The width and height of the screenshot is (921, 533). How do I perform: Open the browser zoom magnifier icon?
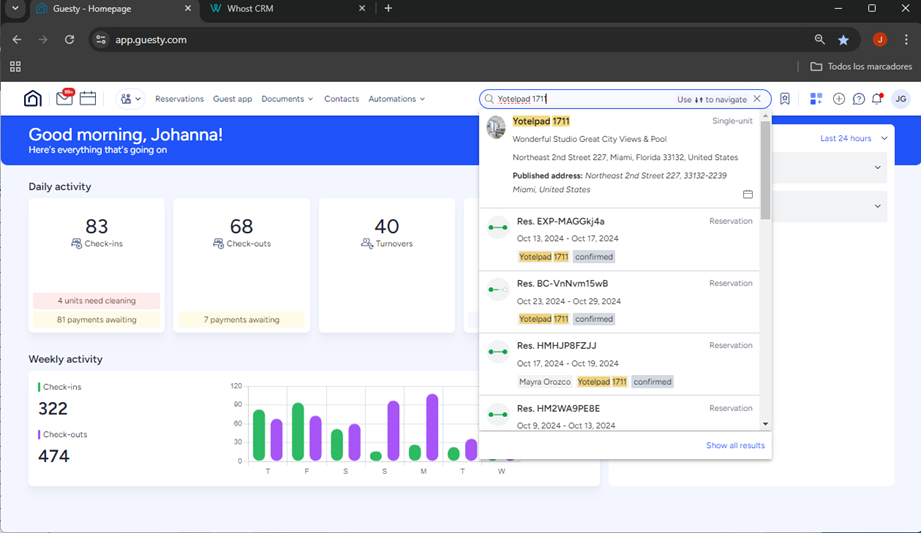click(819, 39)
